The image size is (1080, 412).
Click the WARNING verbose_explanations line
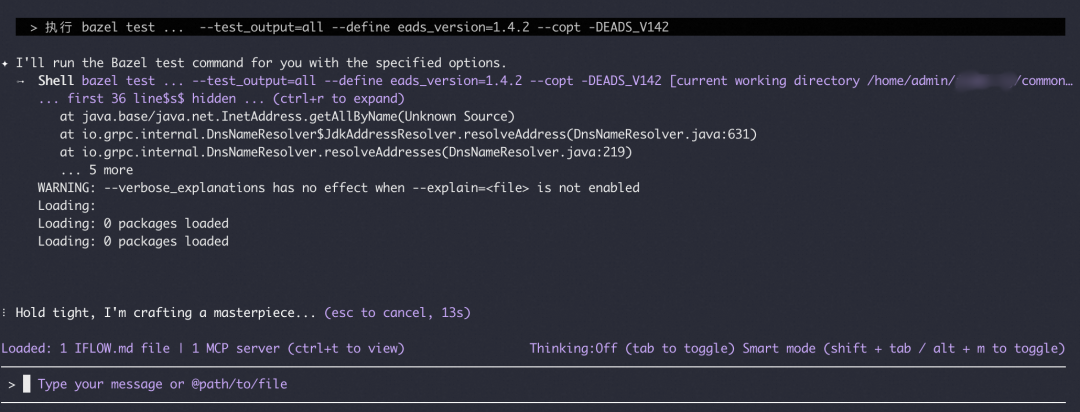click(338, 188)
